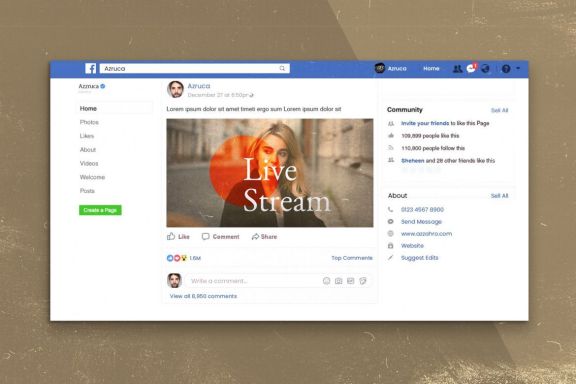576x384 pixels.
Task: Click the Azruco profile avatar in top bar
Action: 379,68
